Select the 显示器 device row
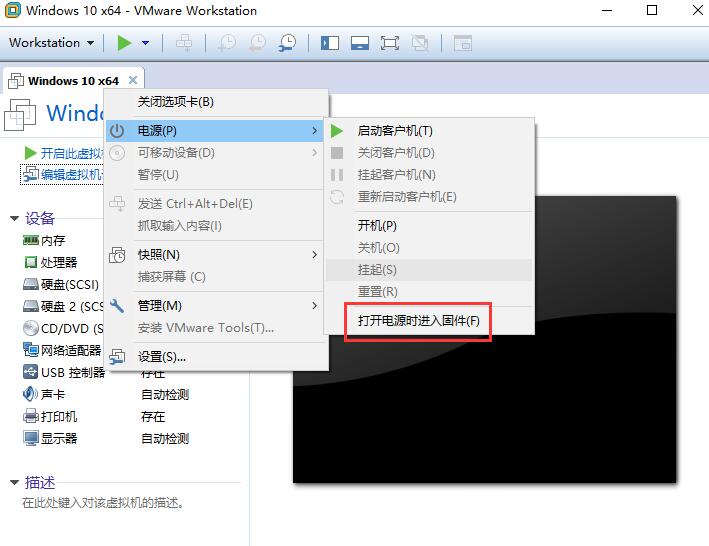 tap(50, 438)
